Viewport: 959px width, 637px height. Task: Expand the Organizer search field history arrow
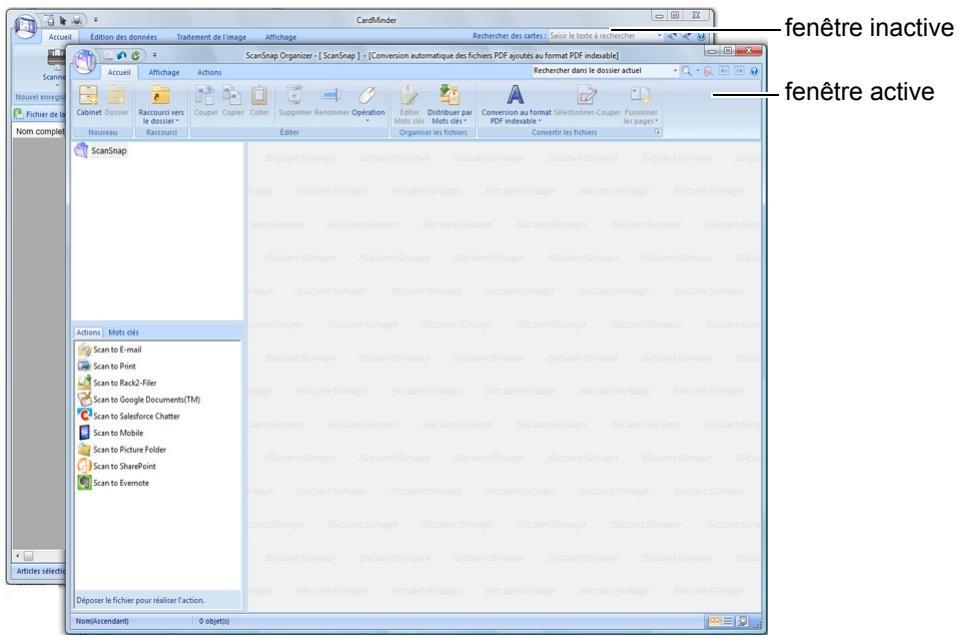[x=675, y=71]
